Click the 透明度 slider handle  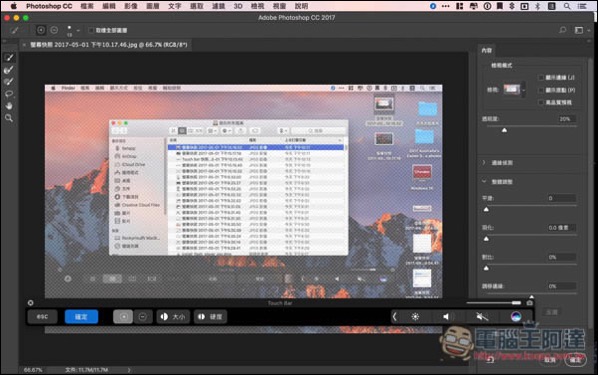point(504,130)
